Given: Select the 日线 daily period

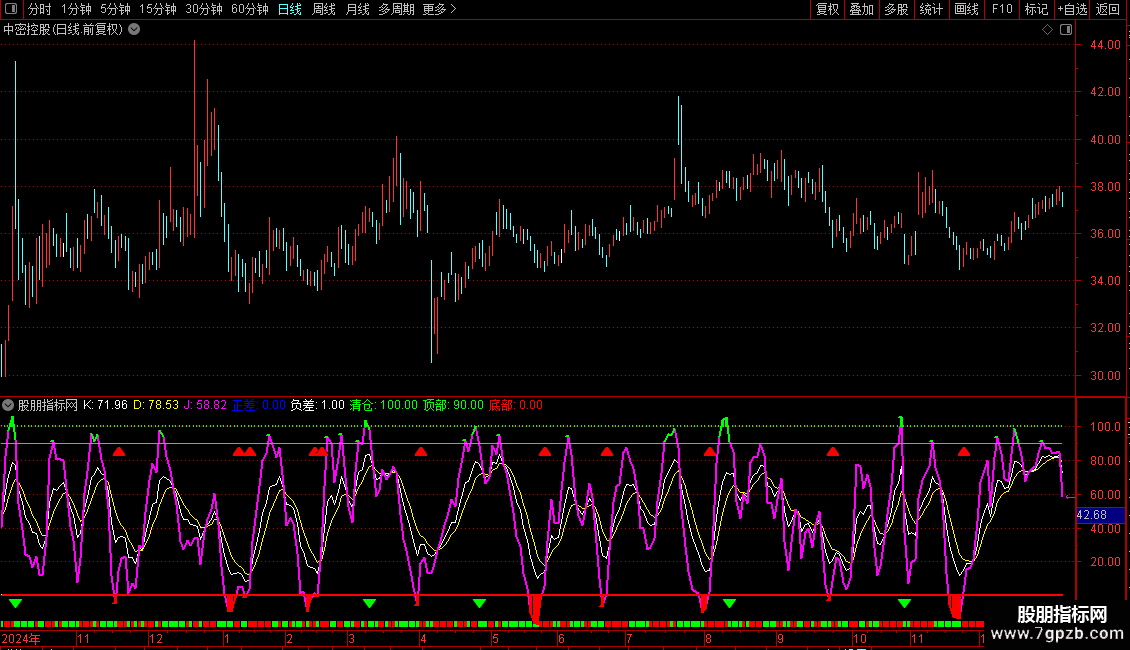Looking at the screenshot, I should [290, 9].
